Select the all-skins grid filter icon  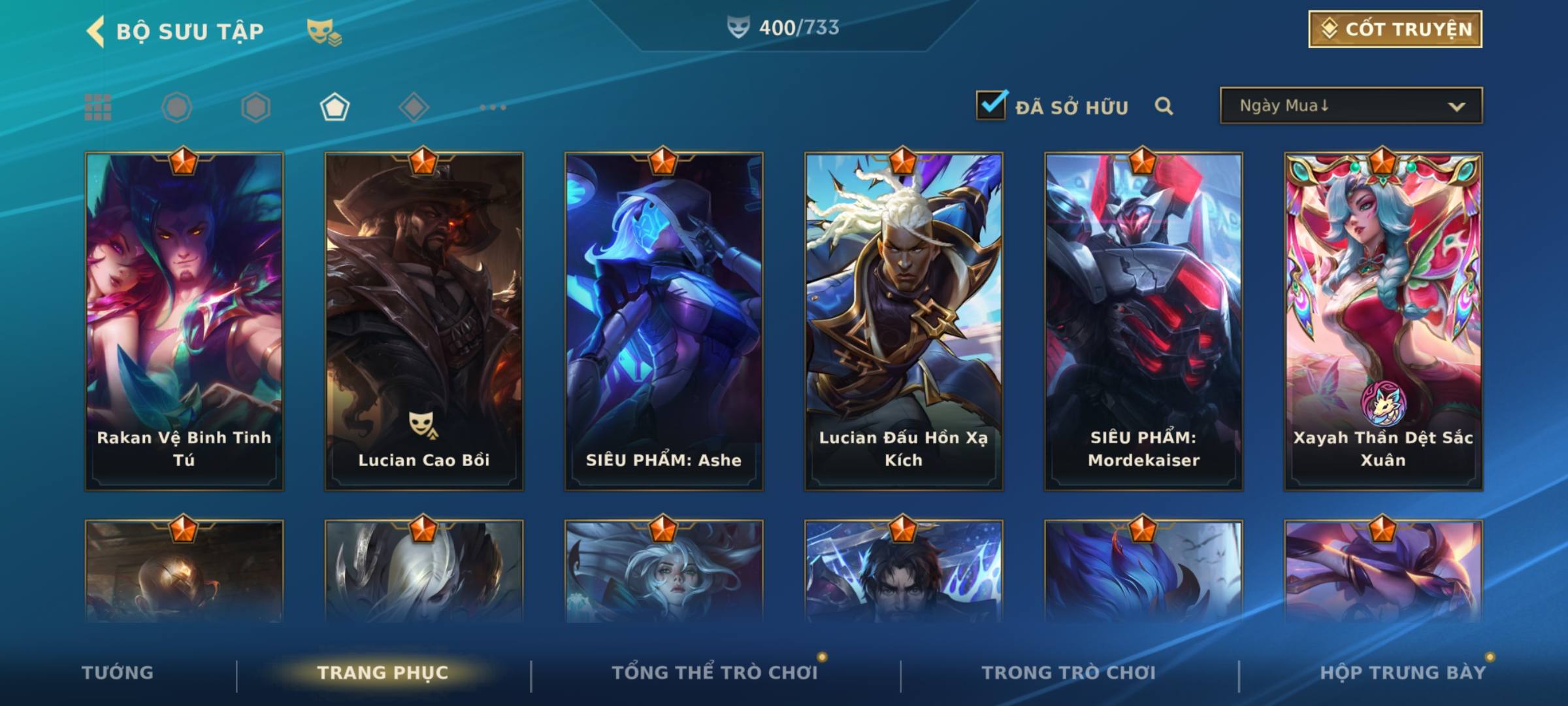click(98, 107)
